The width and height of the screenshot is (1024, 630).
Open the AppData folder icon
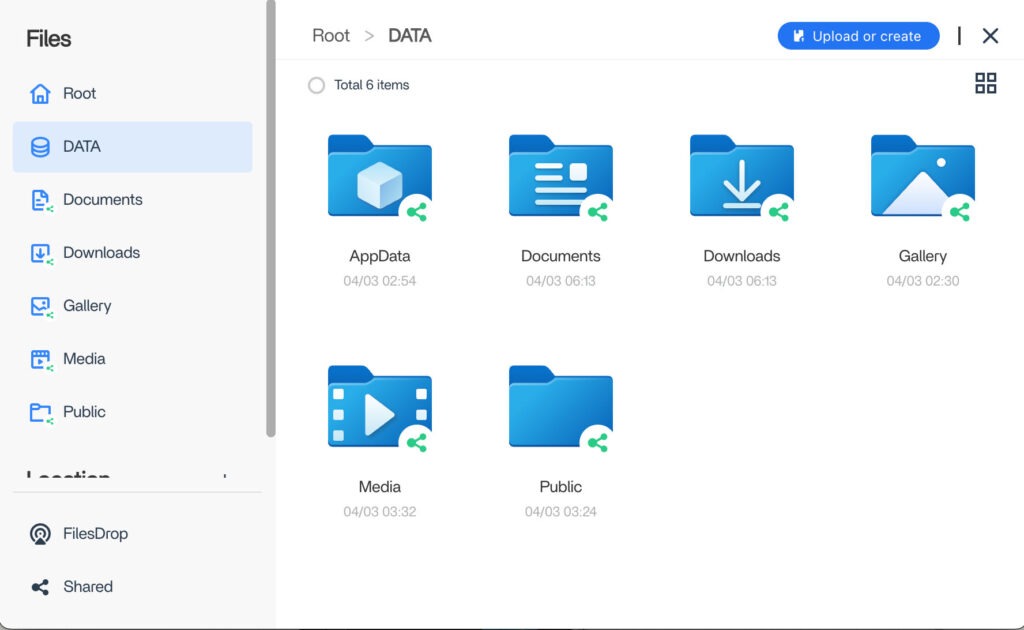[x=379, y=178]
